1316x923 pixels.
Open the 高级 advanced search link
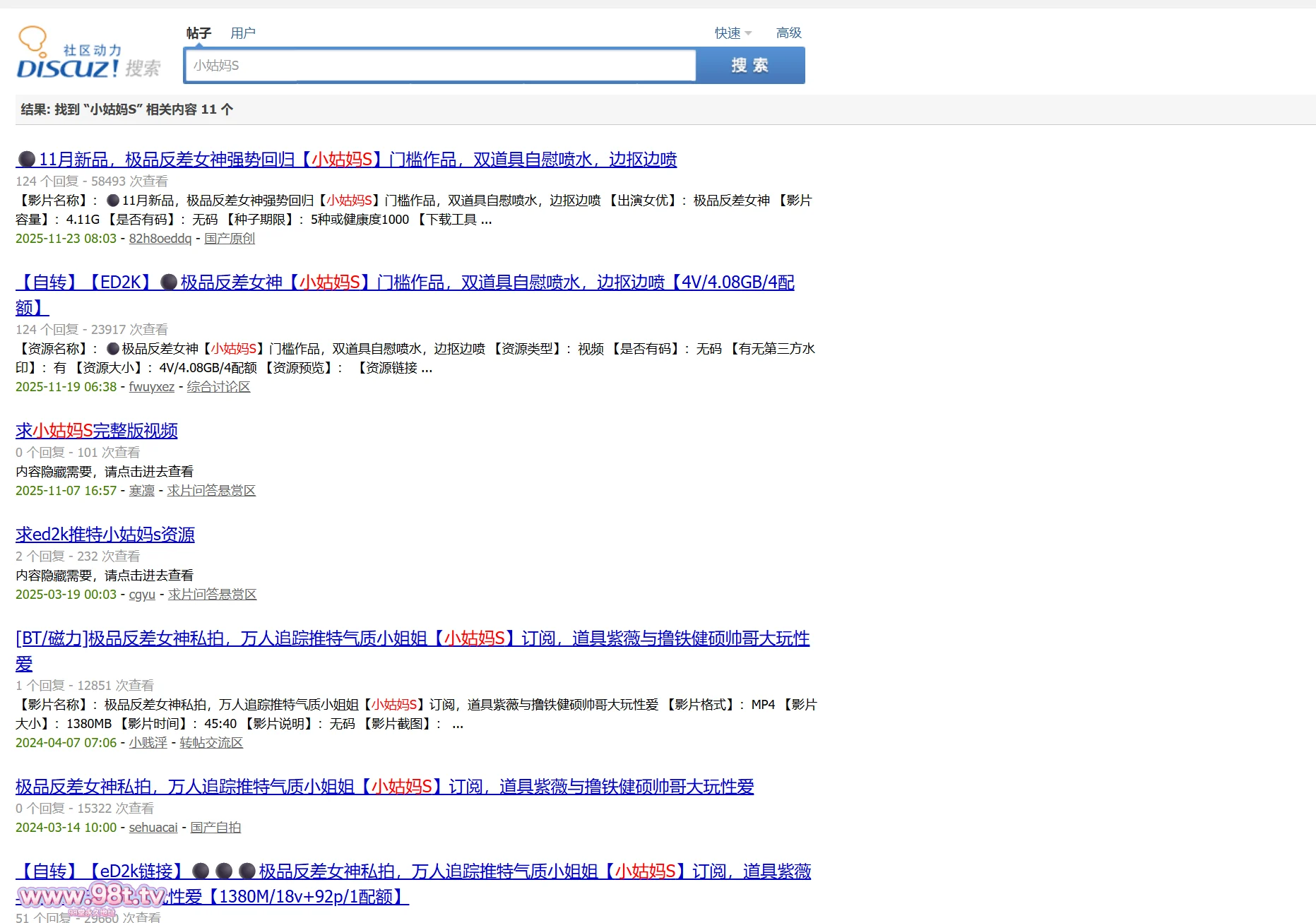point(788,33)
